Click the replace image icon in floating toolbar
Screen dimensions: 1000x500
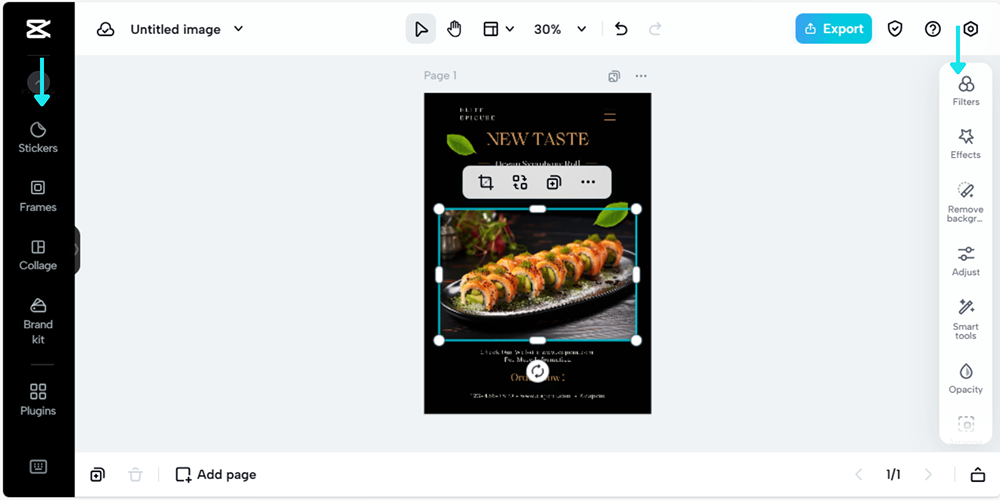click(x=520, y=183)
